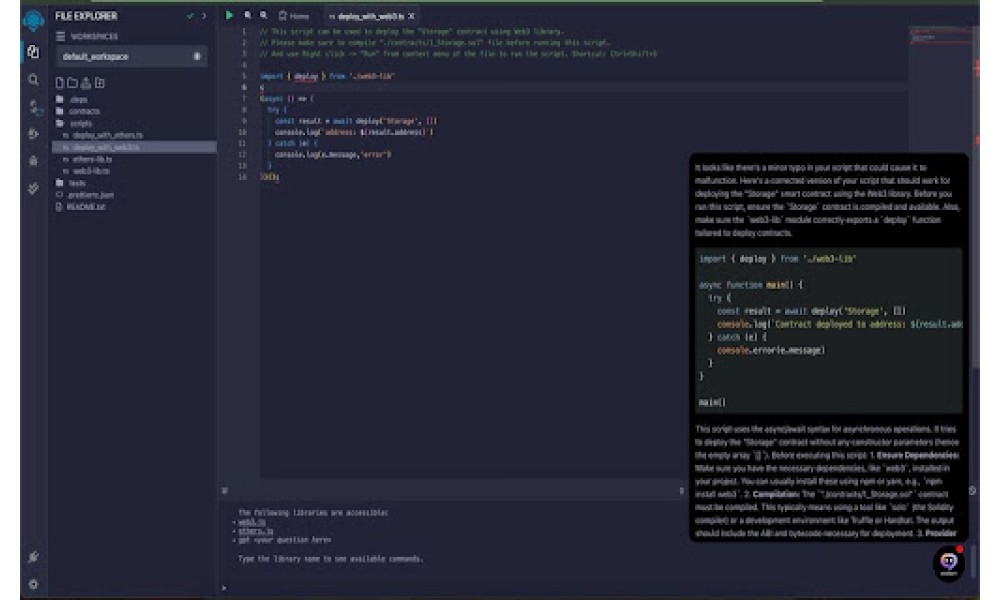Expand the .deps folder
Screen dimensions: 1000x600
click(71, 99)
